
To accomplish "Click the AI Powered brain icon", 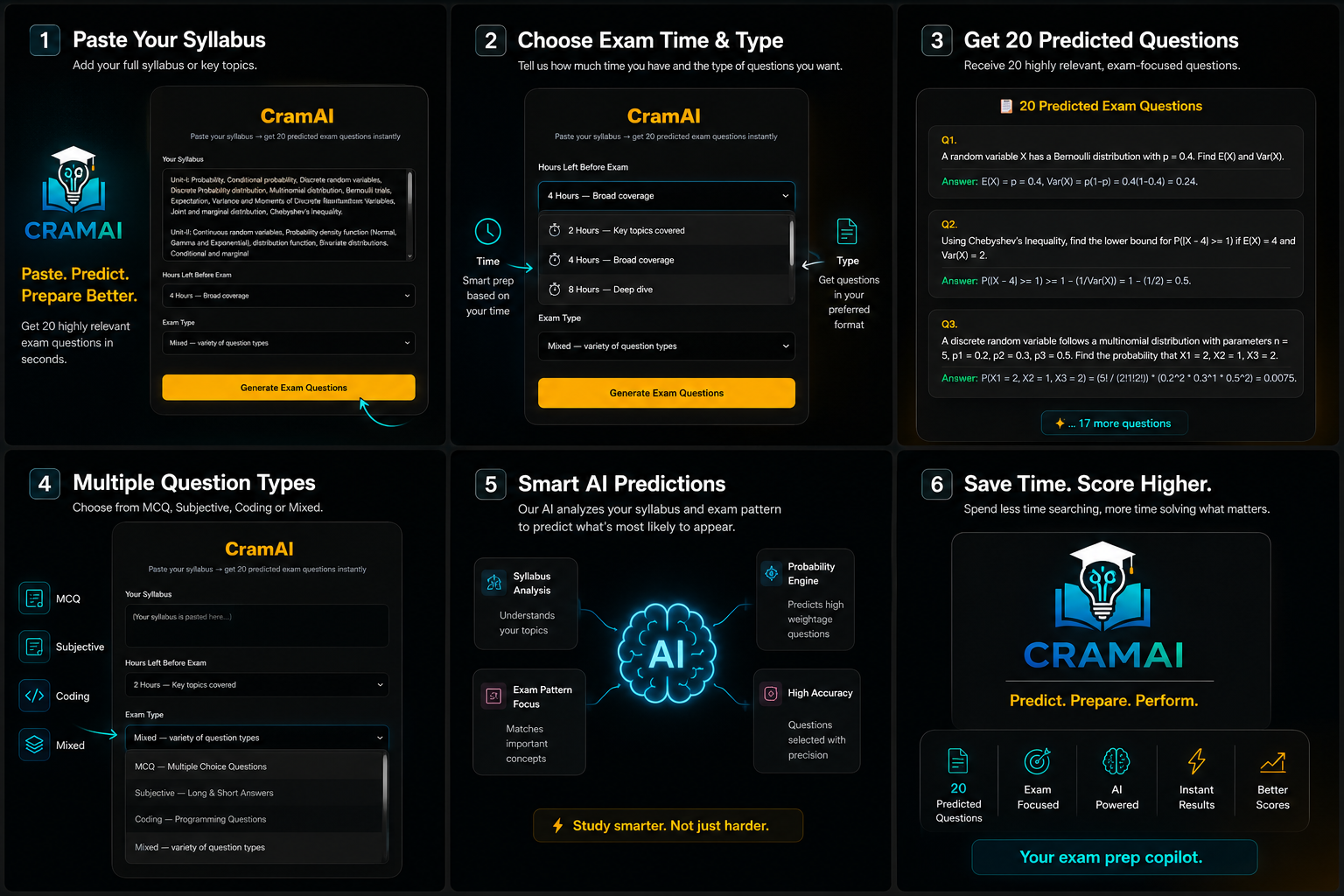I will [x=1116, y=761].
